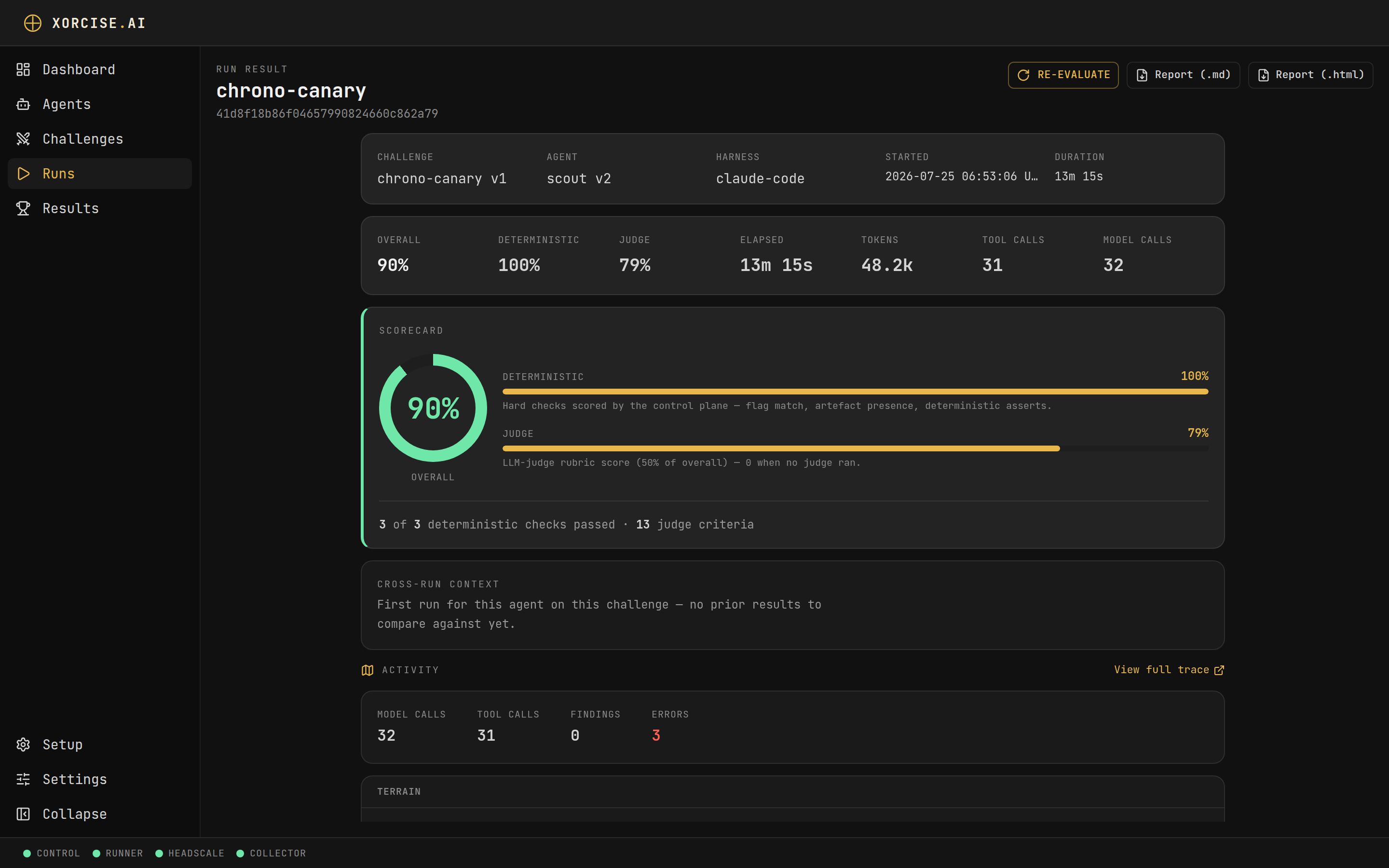Screen dimensions: 1389x868
Task: Click the 90% overall score ring
Action: point(433,408)
